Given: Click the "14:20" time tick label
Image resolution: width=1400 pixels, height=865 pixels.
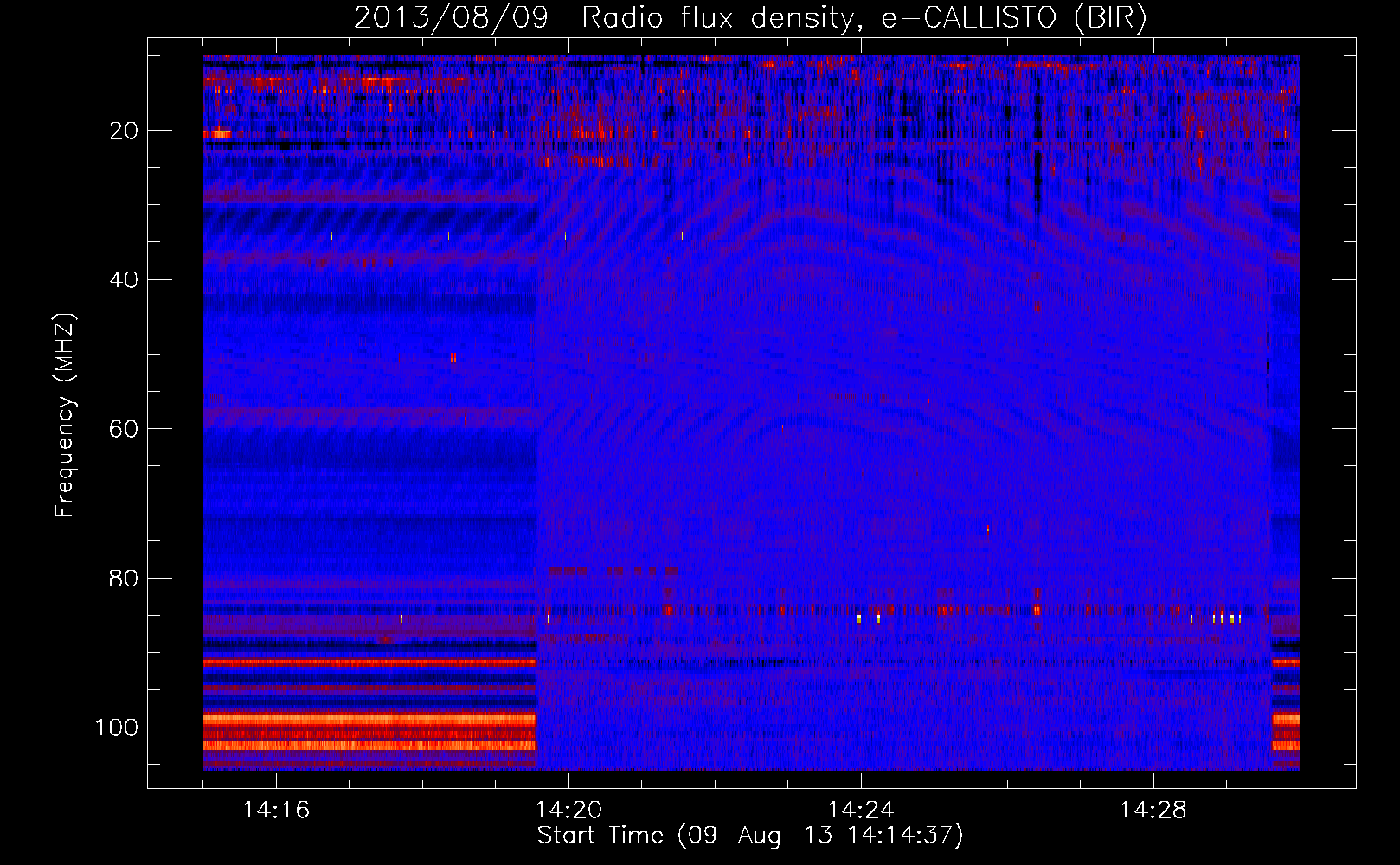Looking at the screenshot, I should click(x=568, y=810).
